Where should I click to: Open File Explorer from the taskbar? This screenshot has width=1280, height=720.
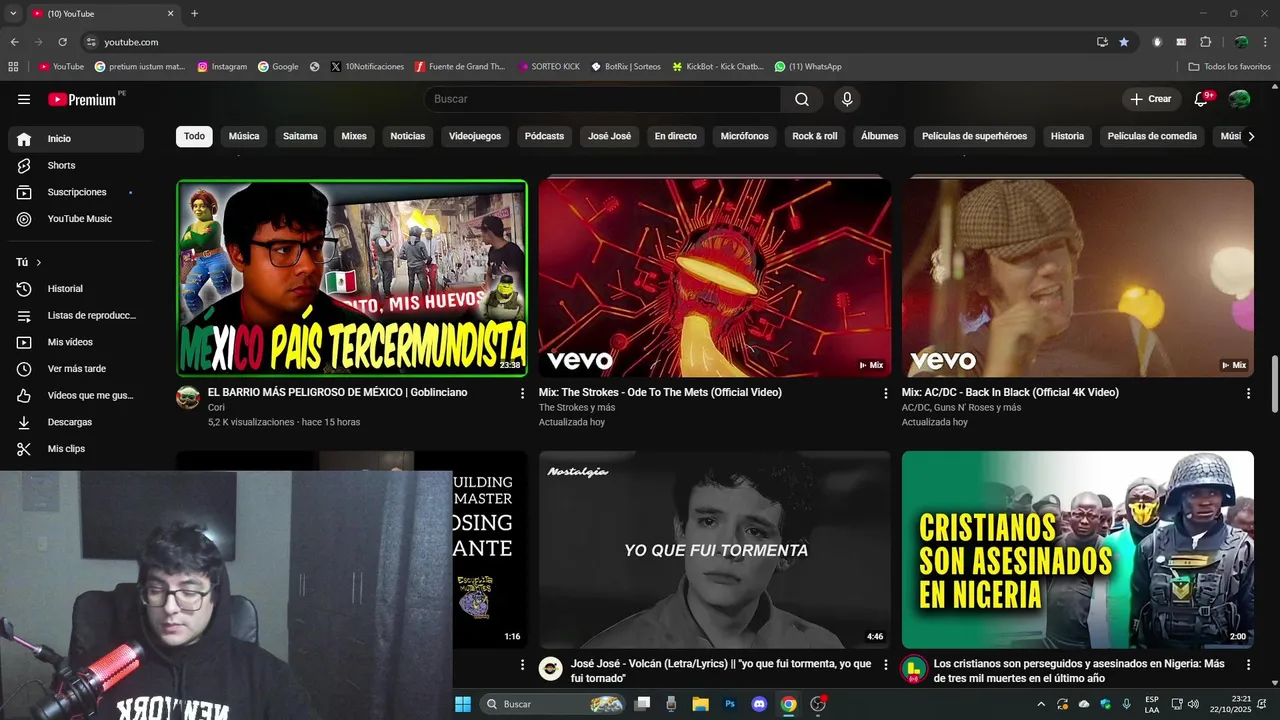click(x=700, y=704)
